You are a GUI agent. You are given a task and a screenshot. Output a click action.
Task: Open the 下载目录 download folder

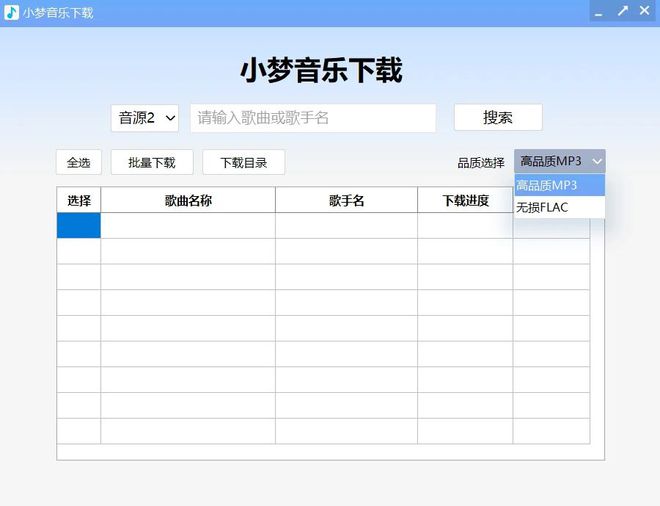pyautogui.click(x=243, y=162)
